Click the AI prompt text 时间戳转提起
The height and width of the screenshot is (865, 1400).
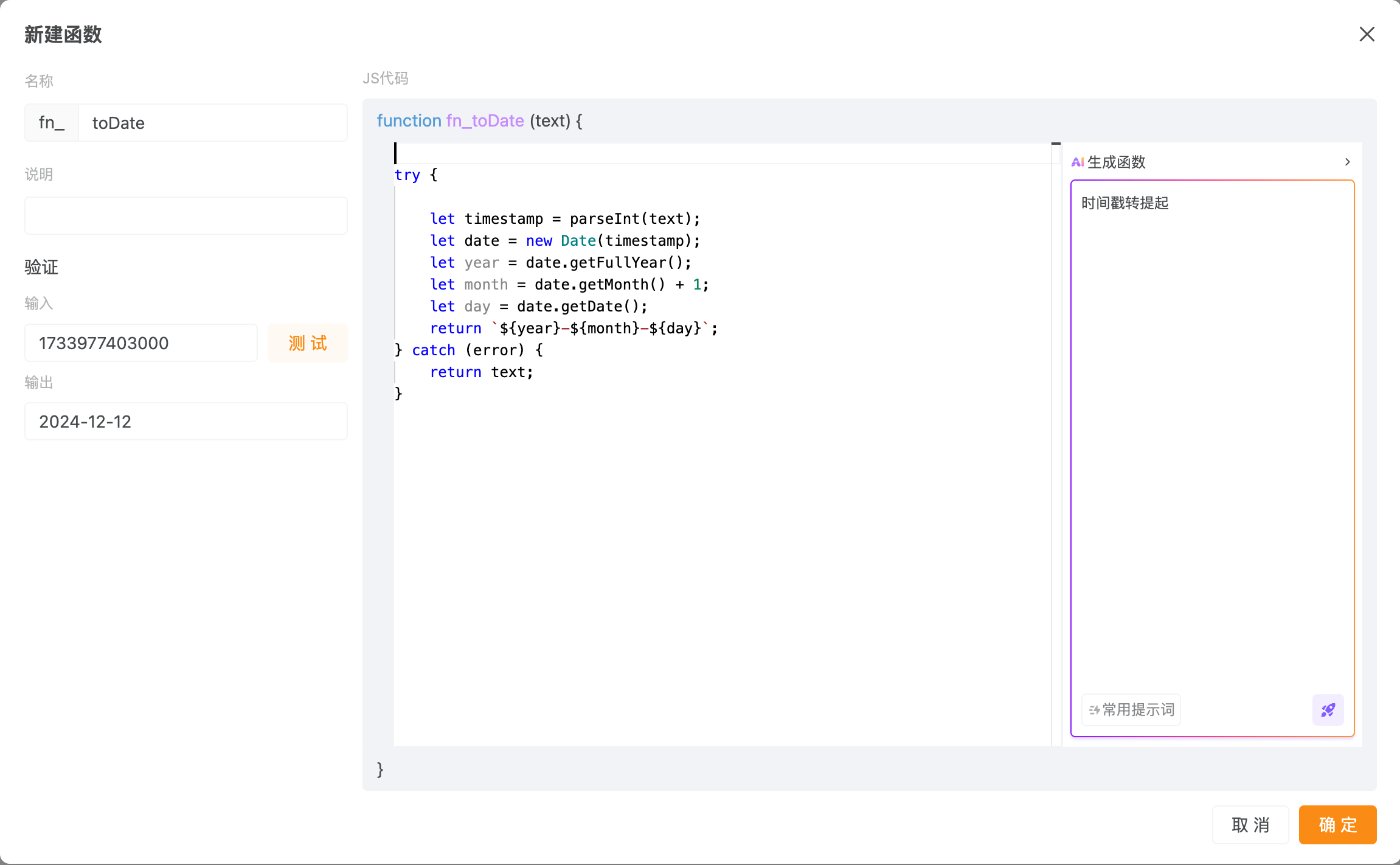click(x=1125, y=203)
